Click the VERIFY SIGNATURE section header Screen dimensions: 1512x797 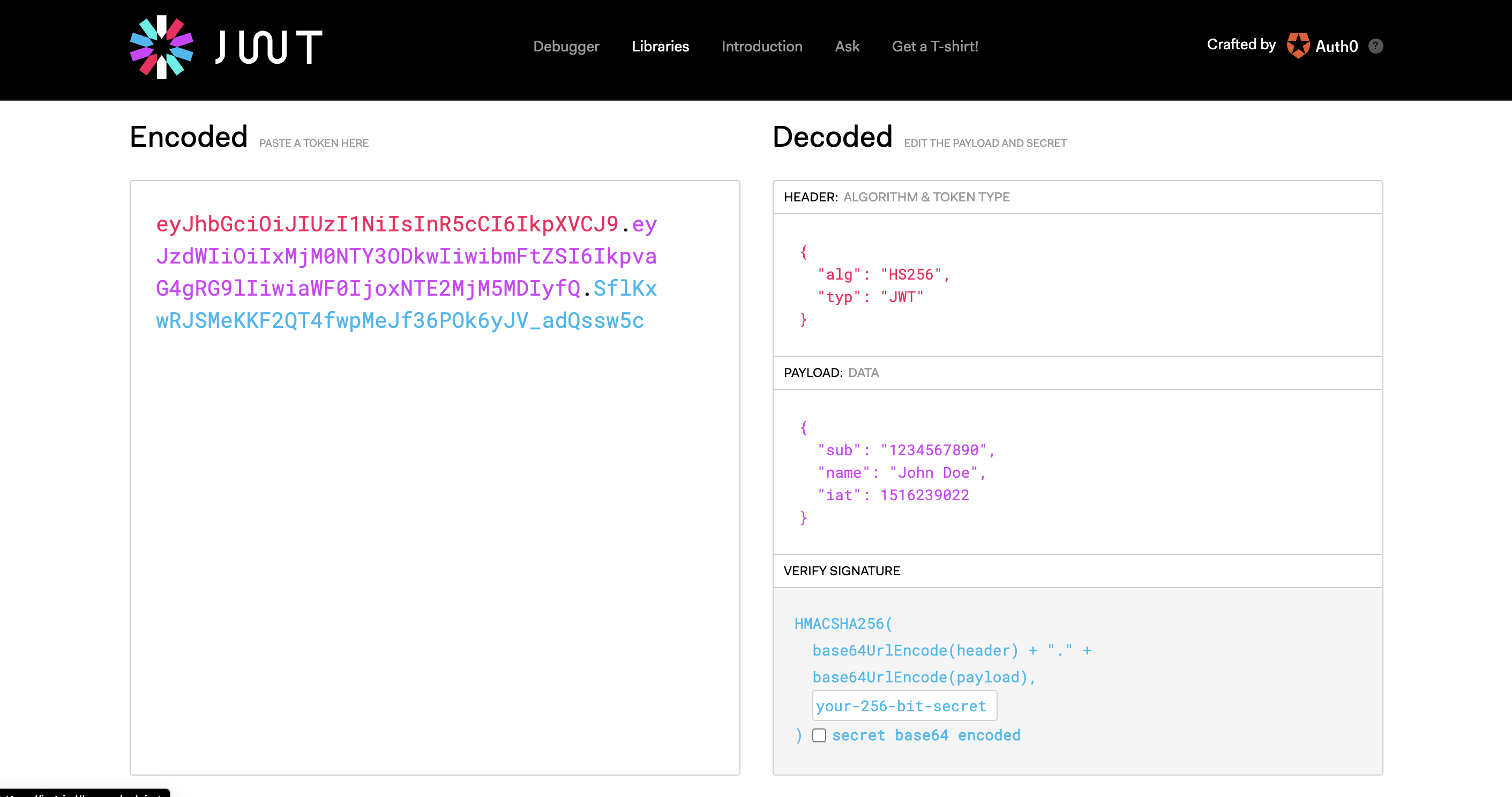(x=841, y=571)
